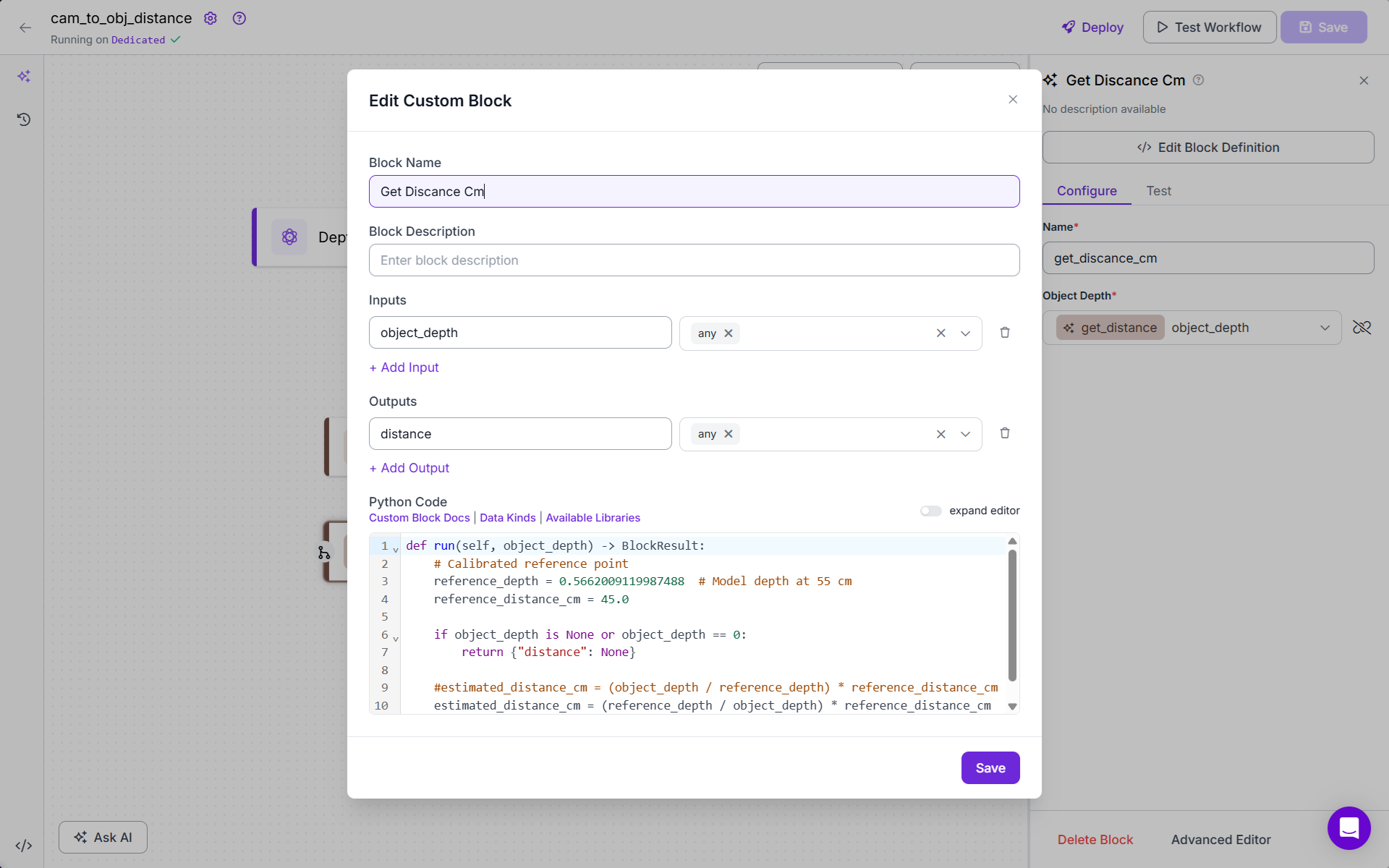Click the unlink icon beside Object Depth
Viewport: 1389px width, 868px height.
pos(1362,328)
